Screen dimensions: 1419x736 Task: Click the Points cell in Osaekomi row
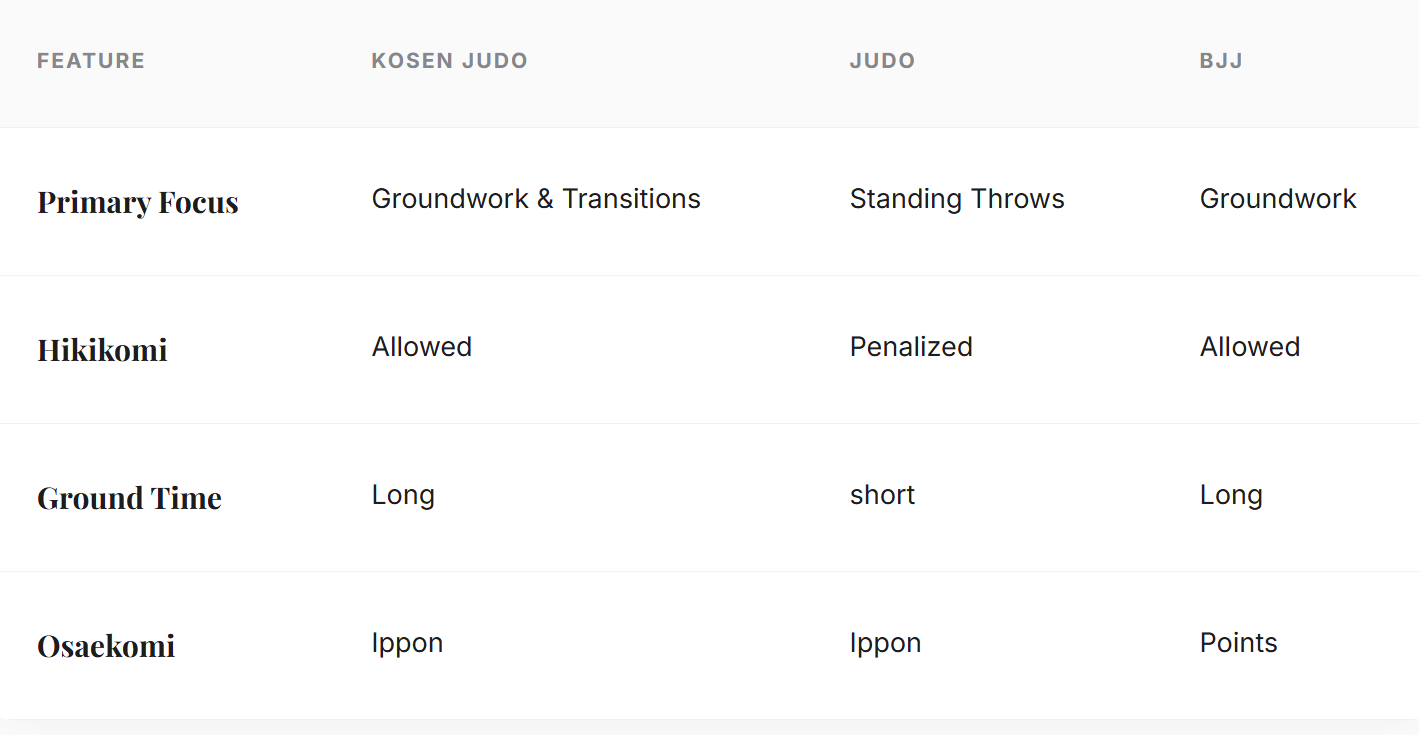[x=1239, y=643]
